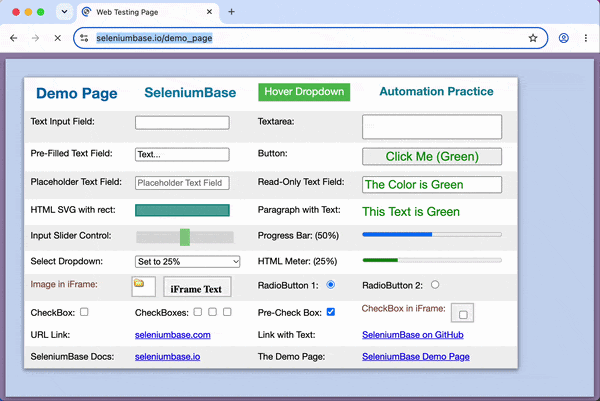This screenshot has height=401, width=600.
Task: Close the Web Testing Page tab
Action: tap(209, 12)
